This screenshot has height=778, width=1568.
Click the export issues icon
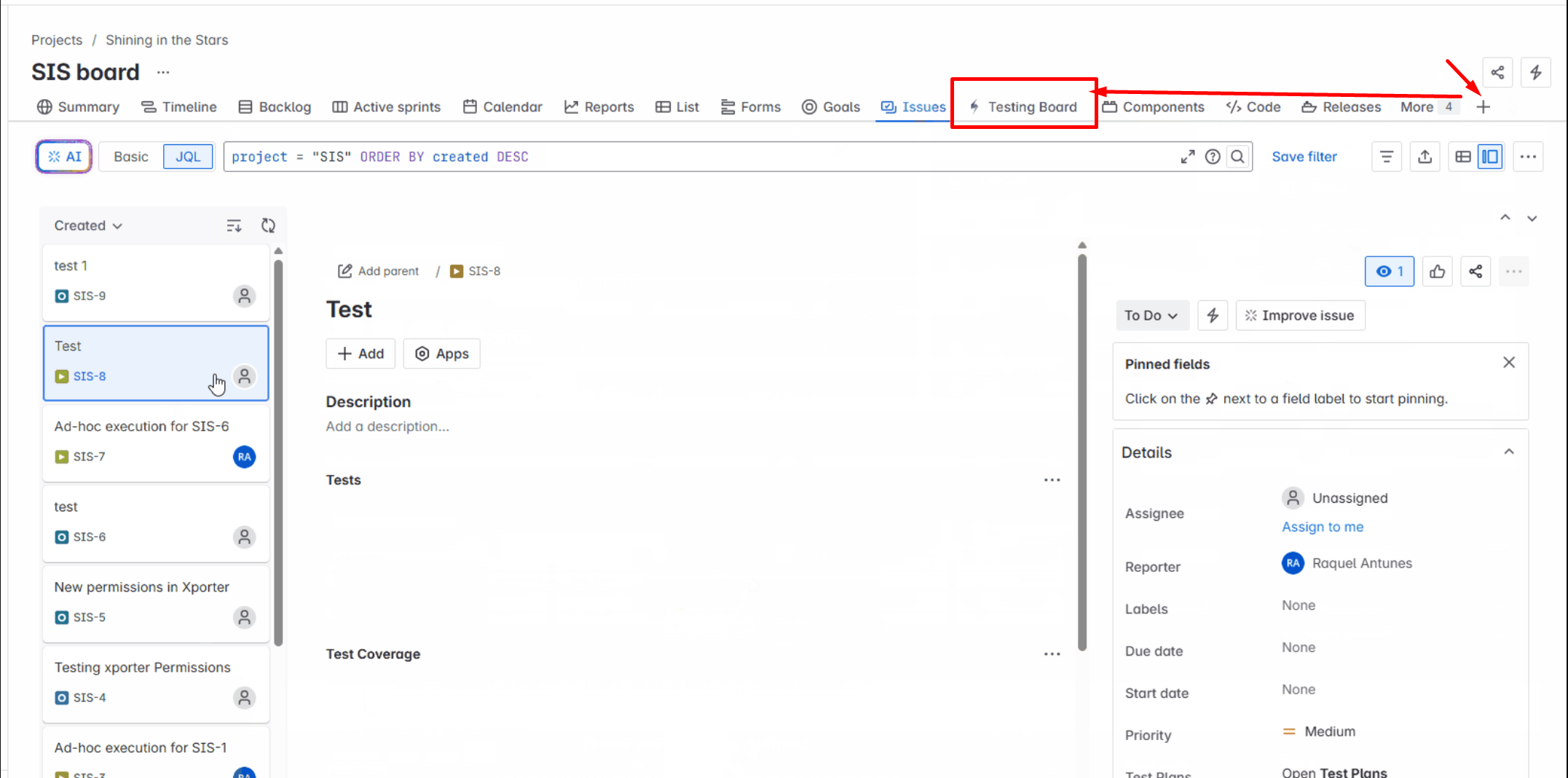pyautogui.click(x=1425, y=157)
